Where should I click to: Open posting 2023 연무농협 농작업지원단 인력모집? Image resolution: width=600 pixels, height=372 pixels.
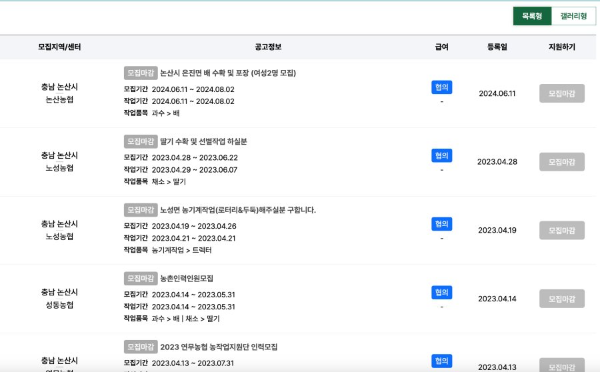tap(218, 347)
